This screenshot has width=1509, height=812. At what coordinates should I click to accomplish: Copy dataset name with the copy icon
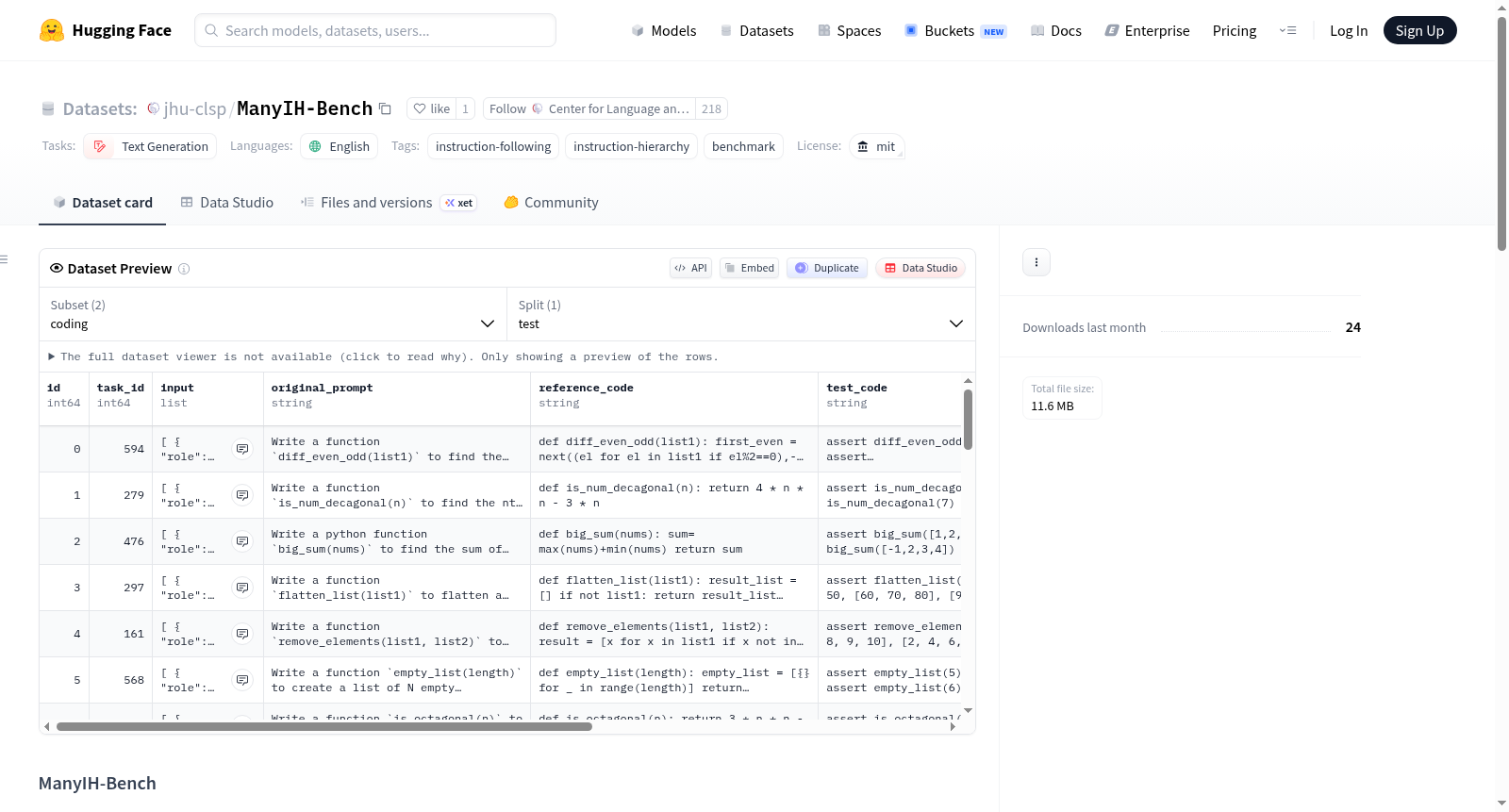point(385,108)
